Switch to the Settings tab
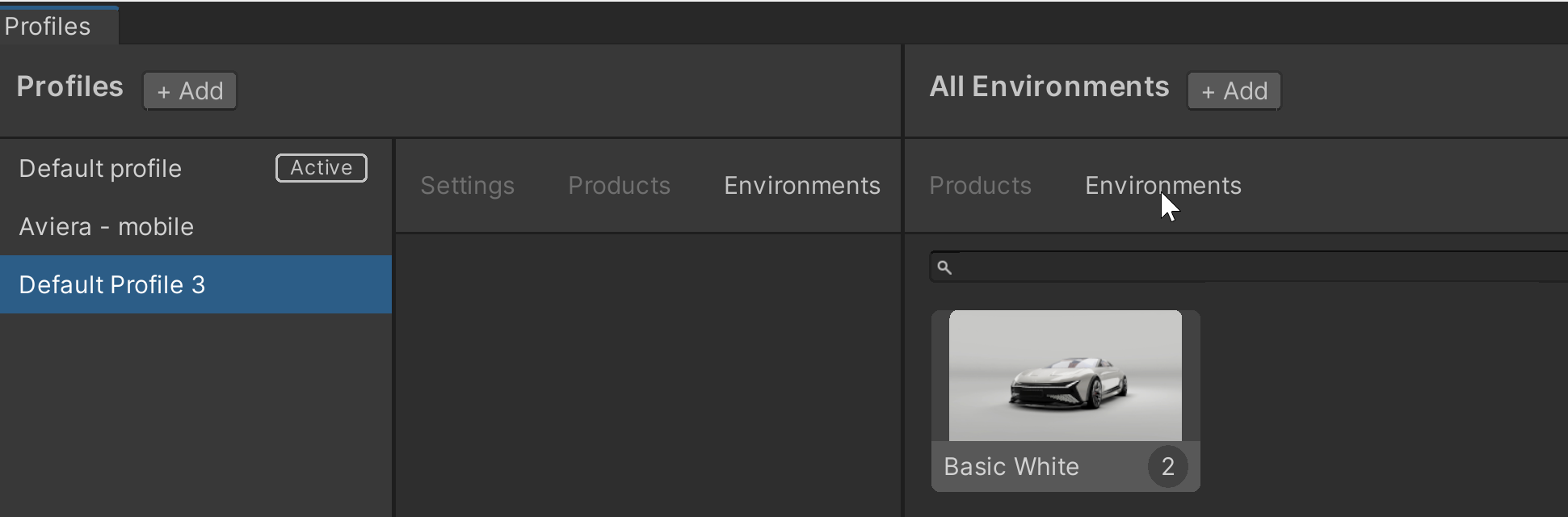Viewport: 1568px width, 517px height. [x=467, y=185]
